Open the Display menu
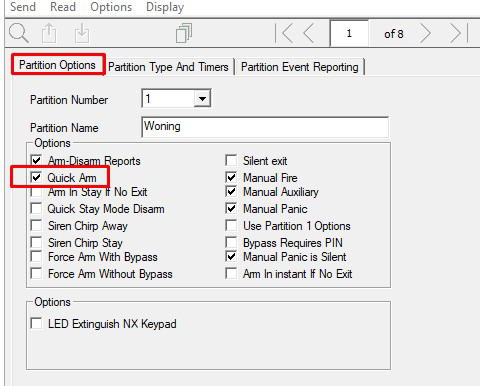This screenshot has width=480, height=386. [x=165, y=7]
